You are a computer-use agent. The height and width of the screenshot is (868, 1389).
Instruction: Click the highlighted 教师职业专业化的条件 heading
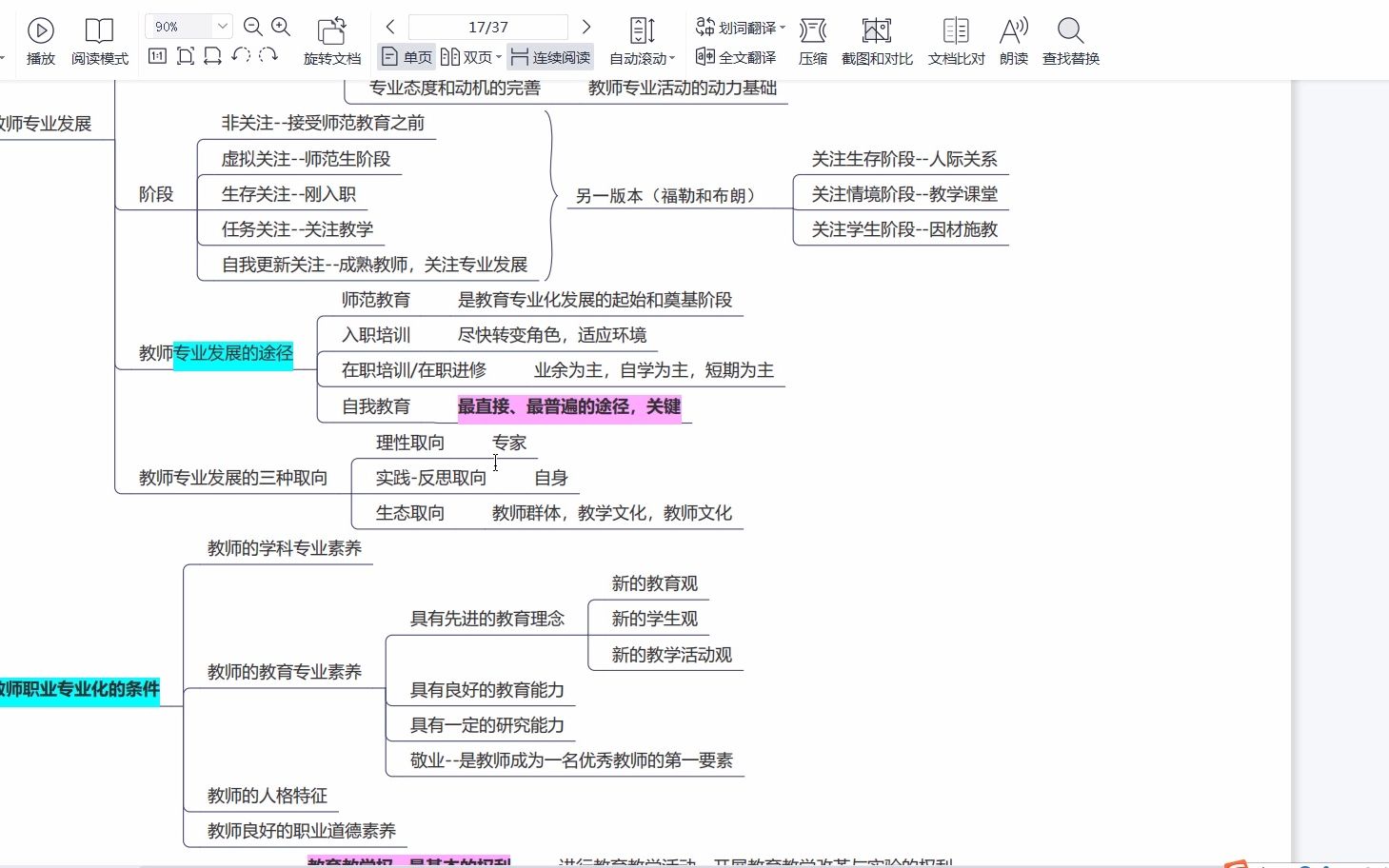pyautogui.click(x=79, y=689)
